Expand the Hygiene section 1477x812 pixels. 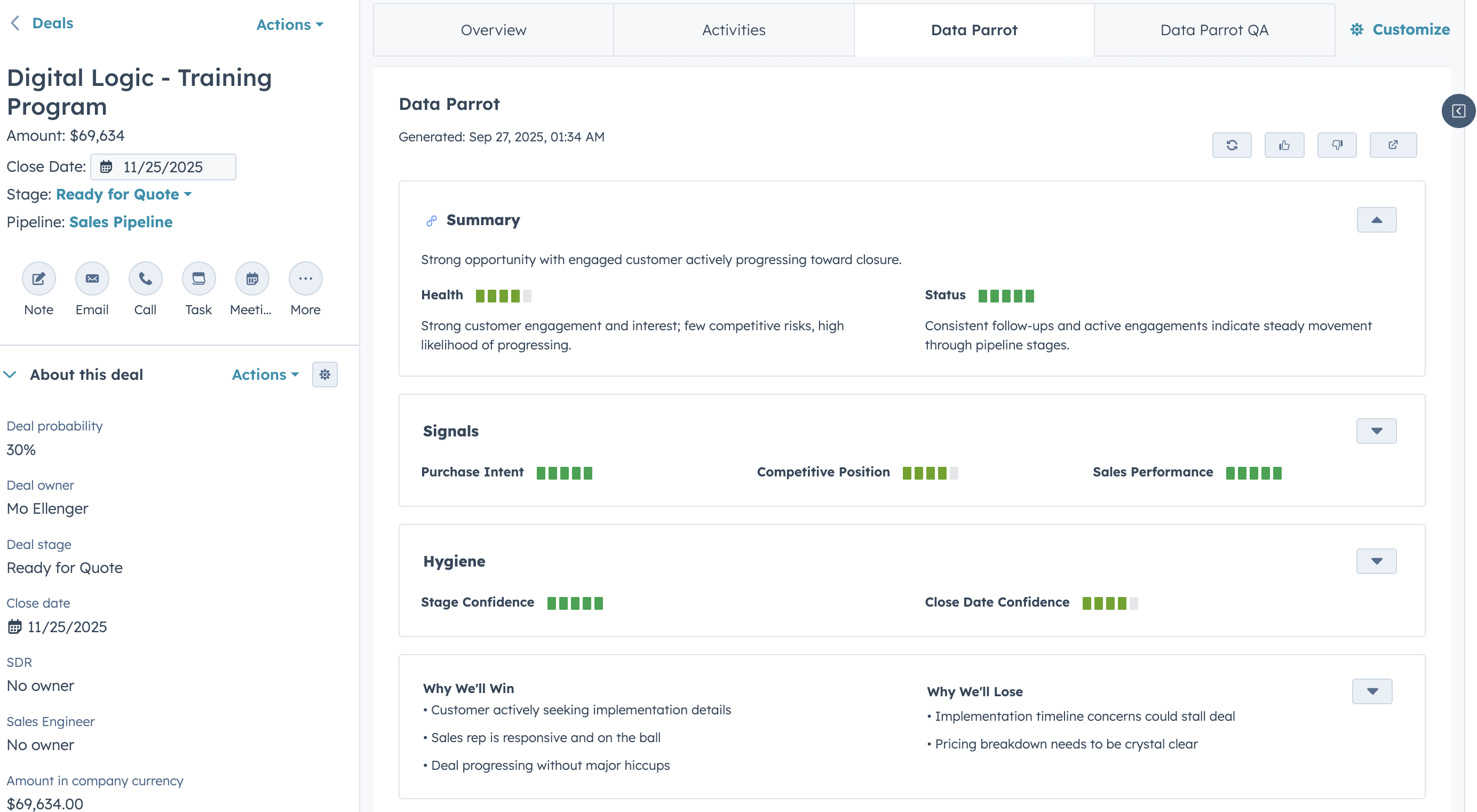click(x=1376, y=561)
